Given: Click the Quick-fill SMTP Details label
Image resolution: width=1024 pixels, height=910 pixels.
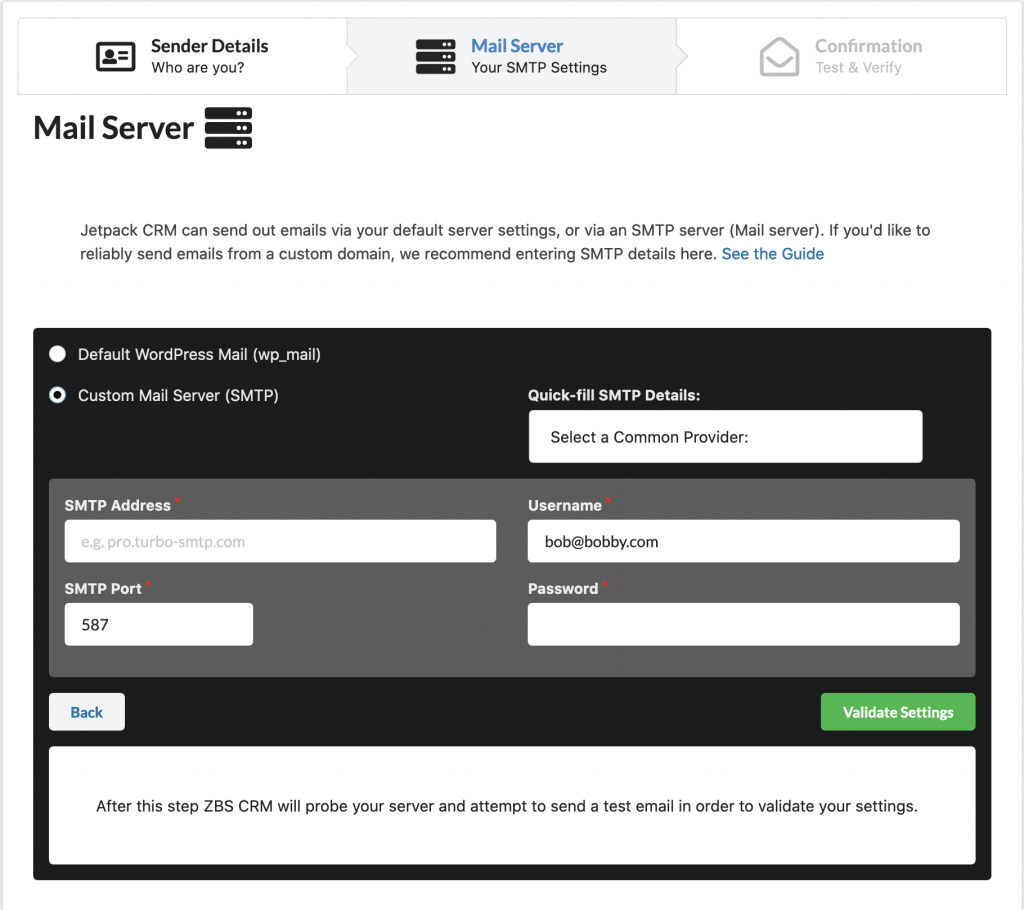Looking at the screenshot, I should [x=614, y=395].
